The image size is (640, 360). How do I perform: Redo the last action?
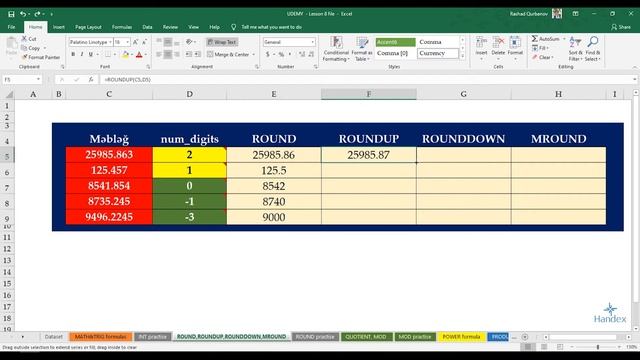[x=37, y=14]
